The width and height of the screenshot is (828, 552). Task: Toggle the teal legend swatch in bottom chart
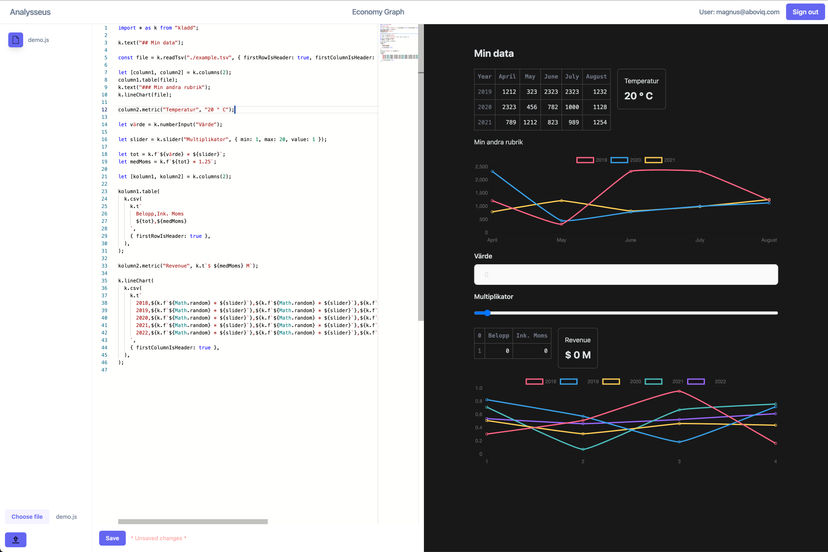[x=654, y=381]
